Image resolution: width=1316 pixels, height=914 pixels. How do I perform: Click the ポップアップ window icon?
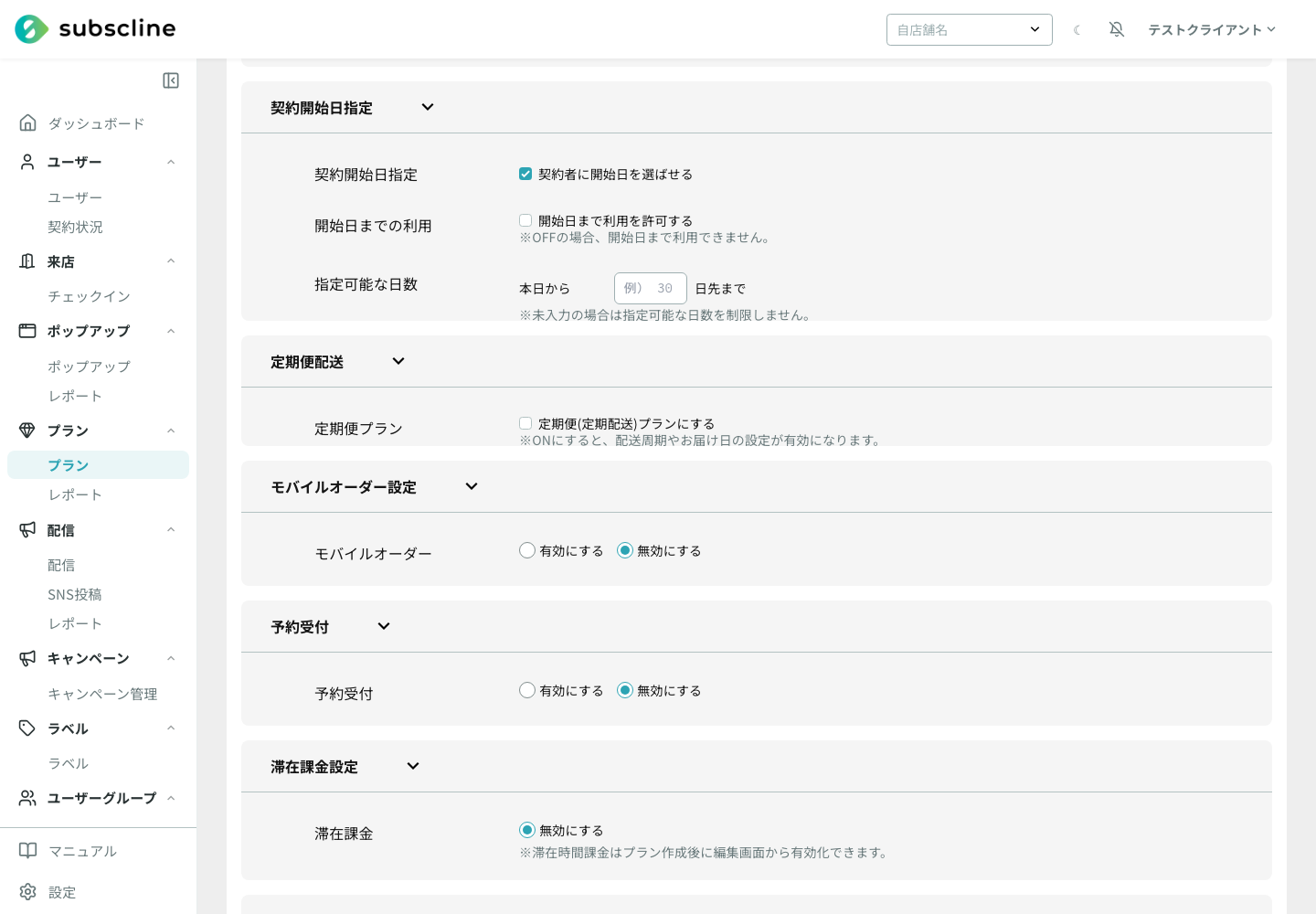27,331
